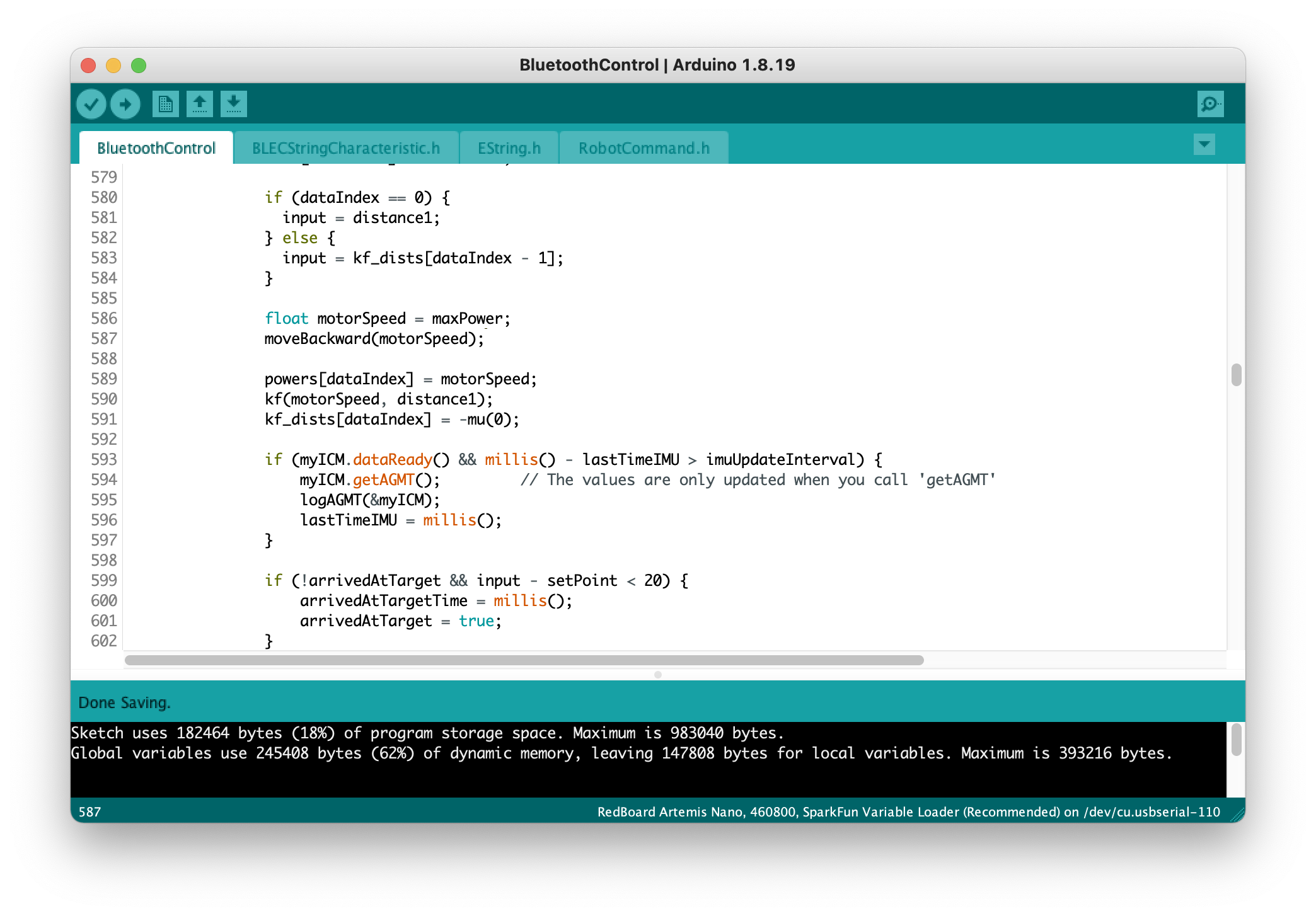Minimize window with the yellow button
The width and height of the screenshot is (1316, 916).
tap(113, 66)
